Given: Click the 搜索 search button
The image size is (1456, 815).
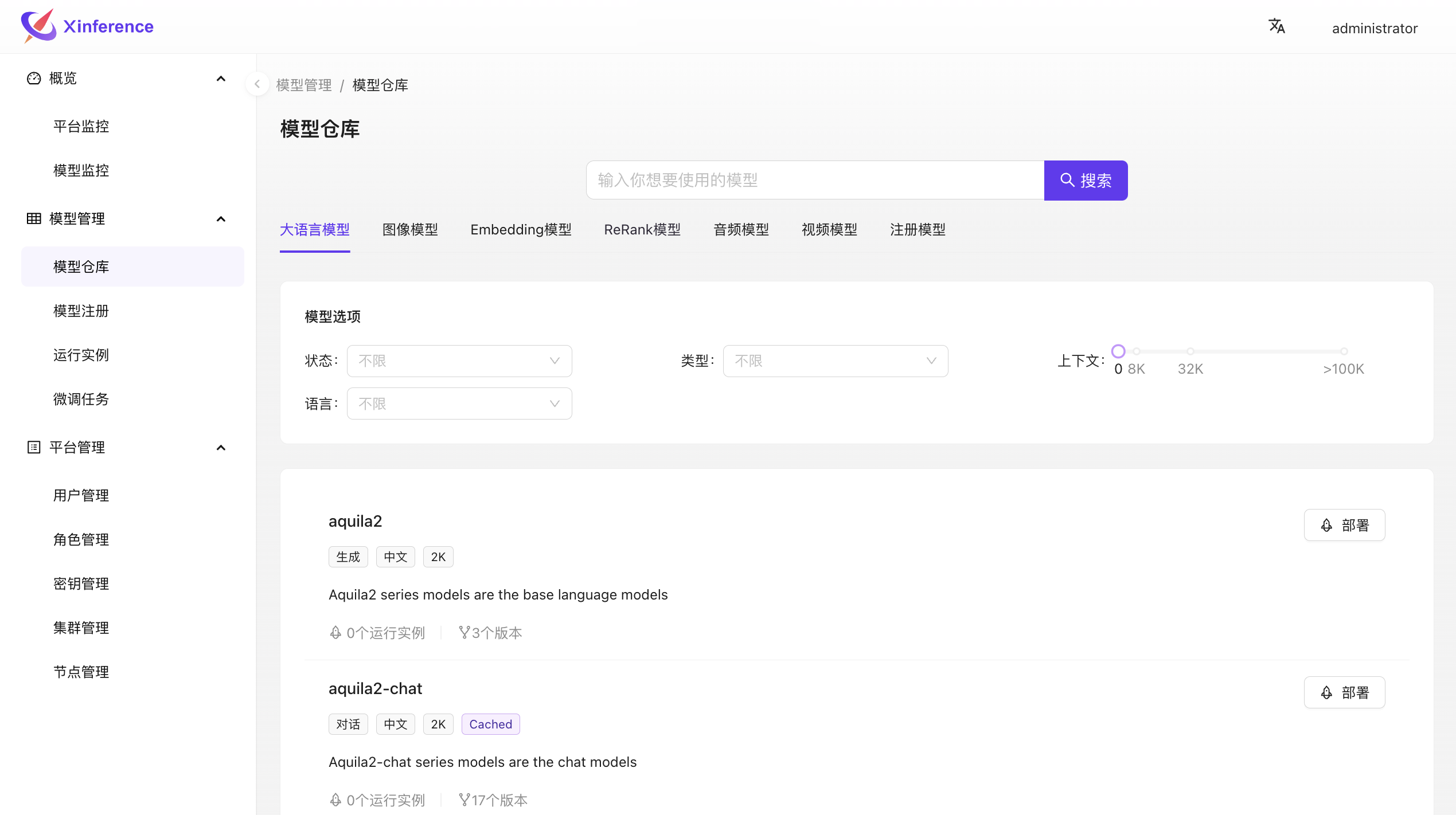Looking at the screenshot, I should [1086, 181].
